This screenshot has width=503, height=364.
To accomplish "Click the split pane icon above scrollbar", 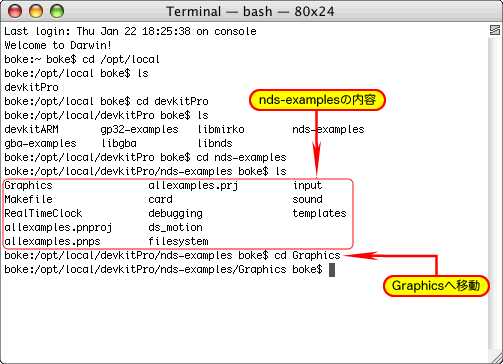I will pos(495,30).
